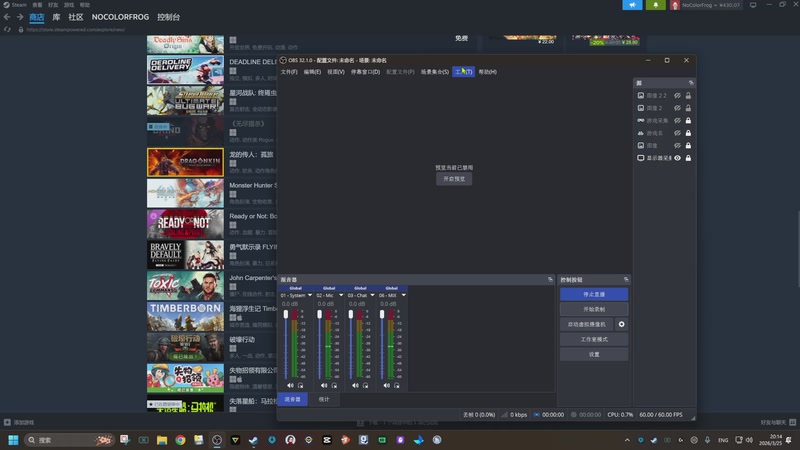
Task: Open the 01 - System channel dropdown
Action: 310,295
